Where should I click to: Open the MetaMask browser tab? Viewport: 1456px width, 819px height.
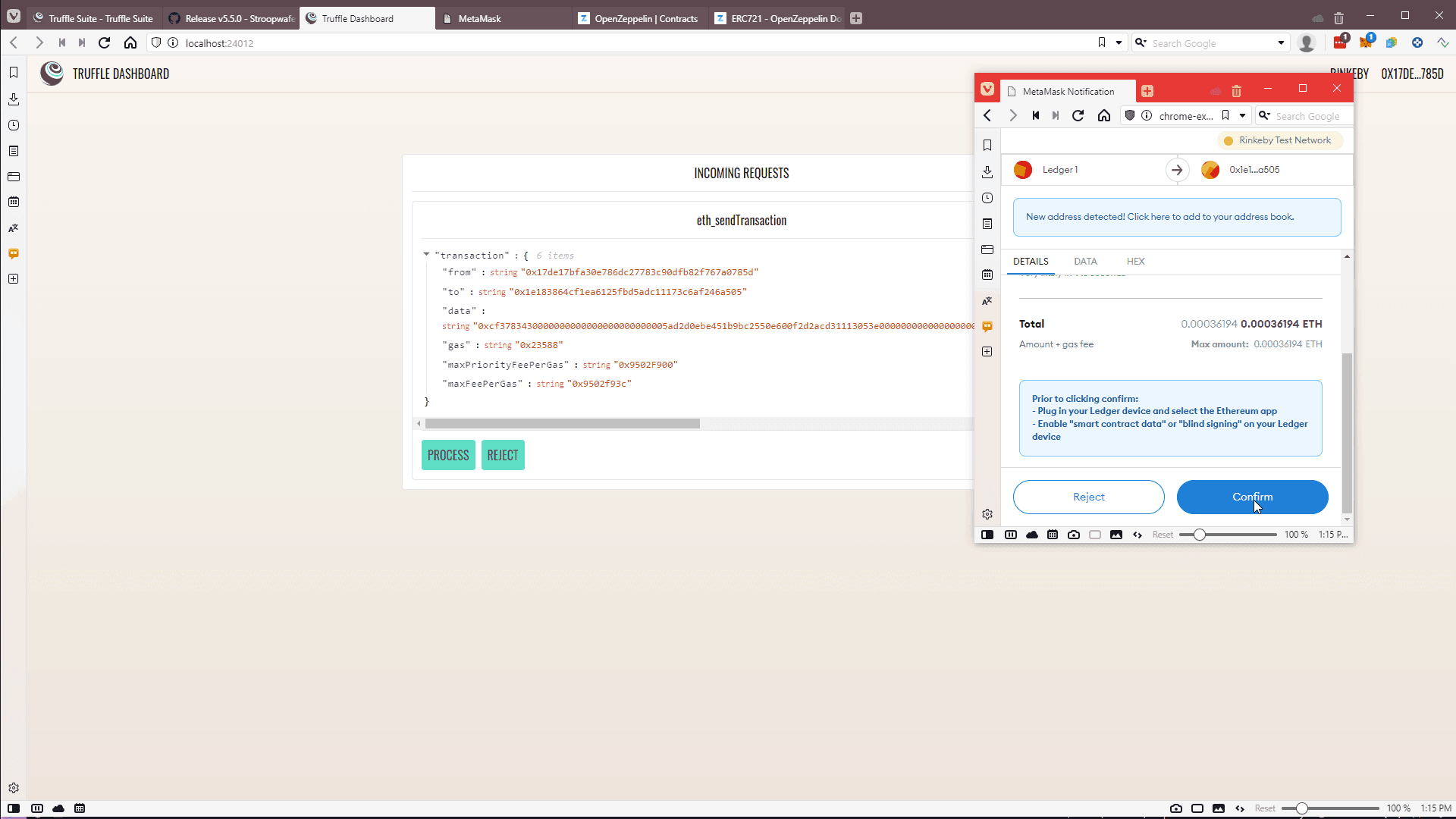pyautogui.click(x=504, y=18)
